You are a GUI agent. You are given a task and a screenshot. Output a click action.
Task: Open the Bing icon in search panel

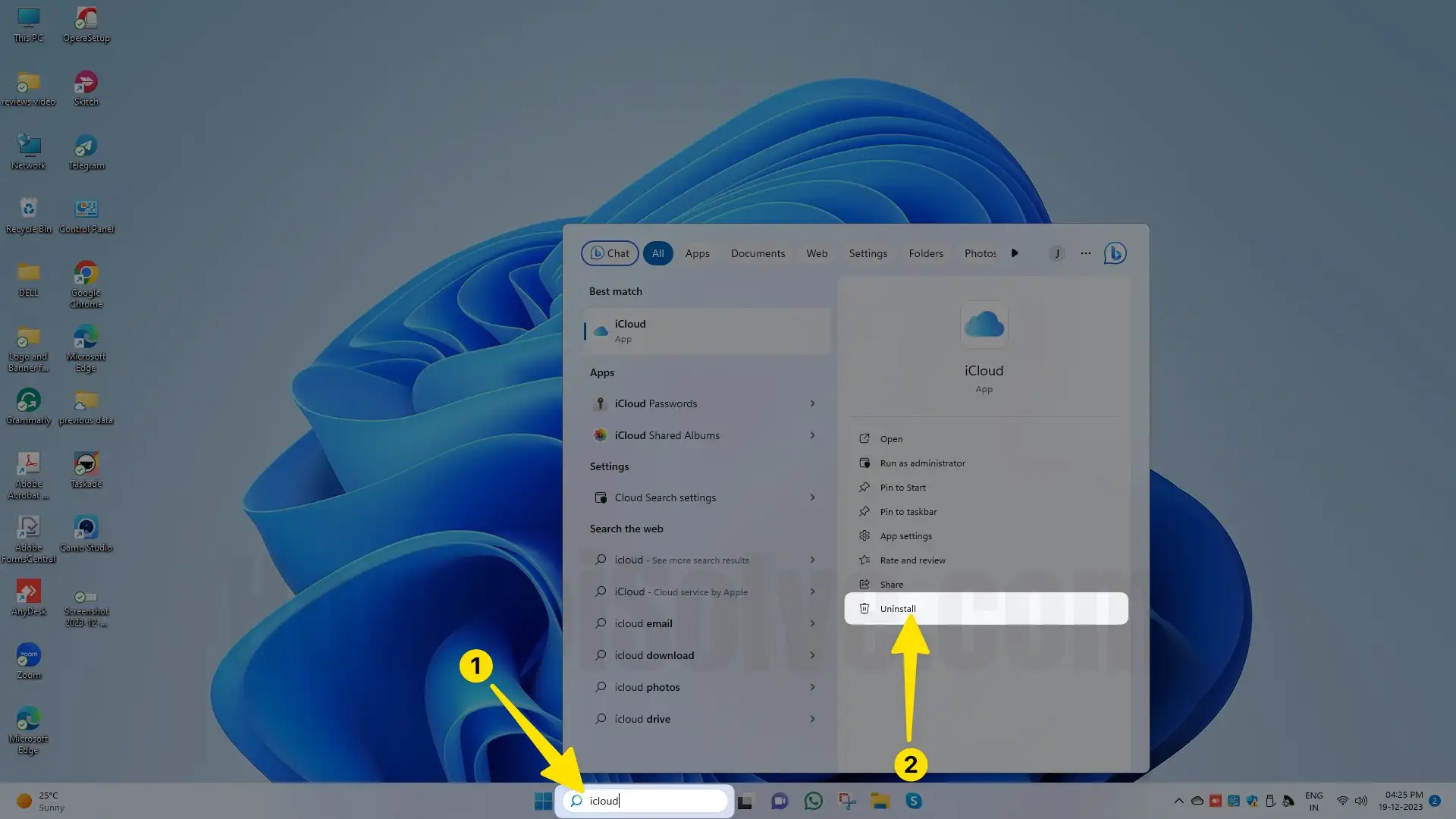pyautogui.click(x=1115, y=253)
